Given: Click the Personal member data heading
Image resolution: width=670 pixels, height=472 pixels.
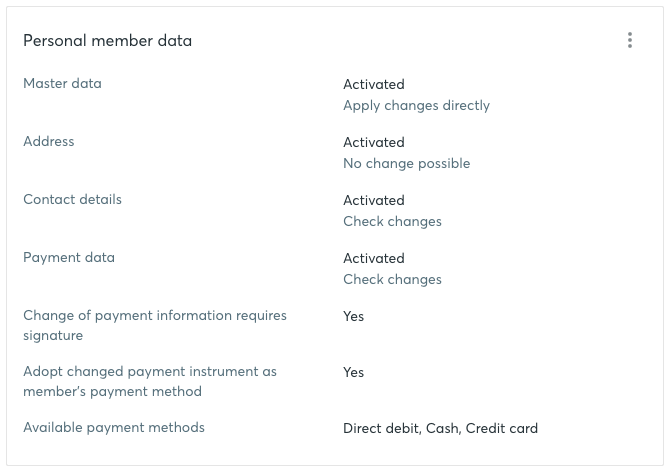Looking at the screenshot, I should coord(107,41).
